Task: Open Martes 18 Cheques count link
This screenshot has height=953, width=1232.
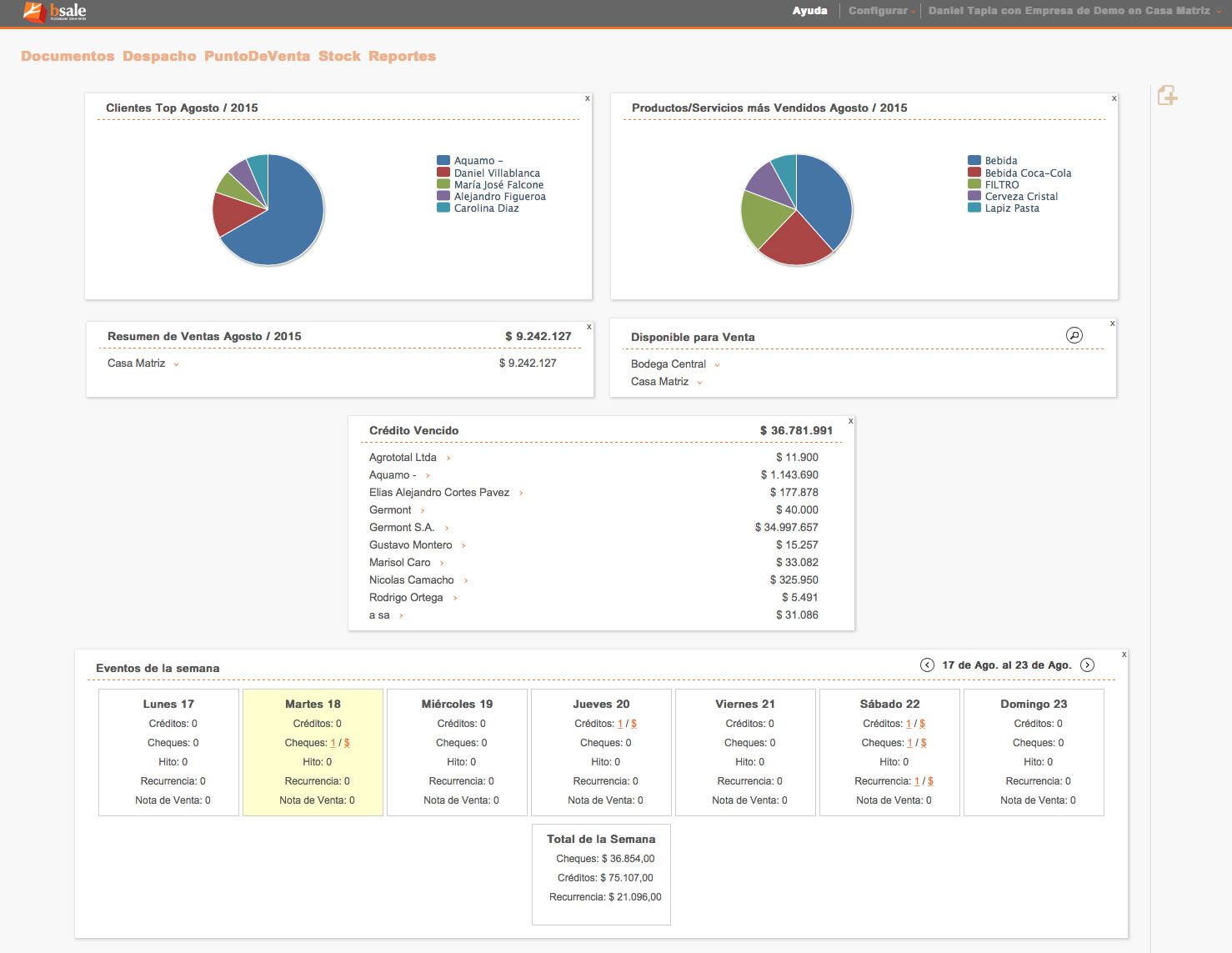Action: tap(333, 743)
